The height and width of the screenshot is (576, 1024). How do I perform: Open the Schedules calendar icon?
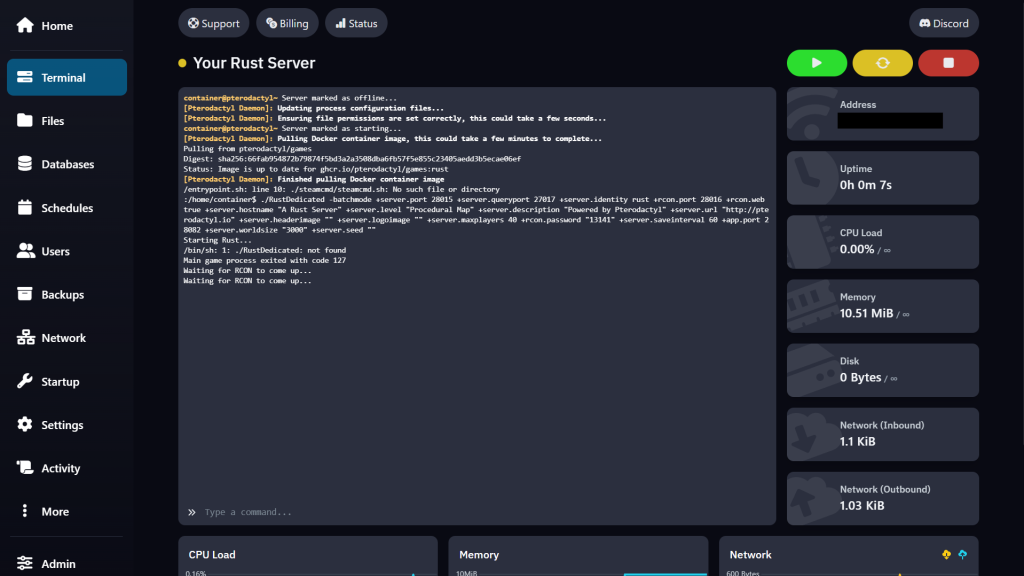pos(25,208)
